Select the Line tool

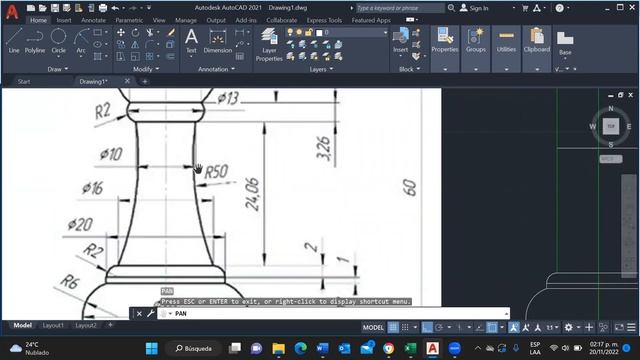(13, 41)
